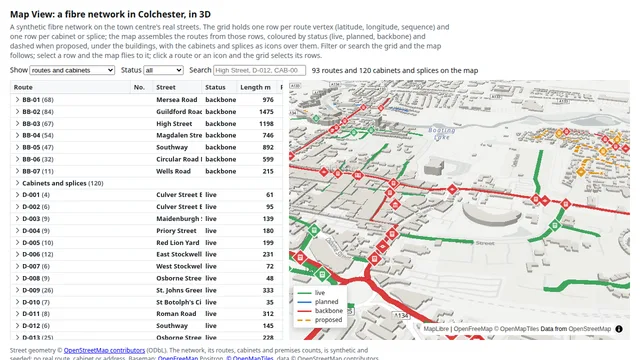The height and width of the screenshot is (360, 640).
Task: Click the lone red splice marker below Boating Lake
Action: click(452, 189)
